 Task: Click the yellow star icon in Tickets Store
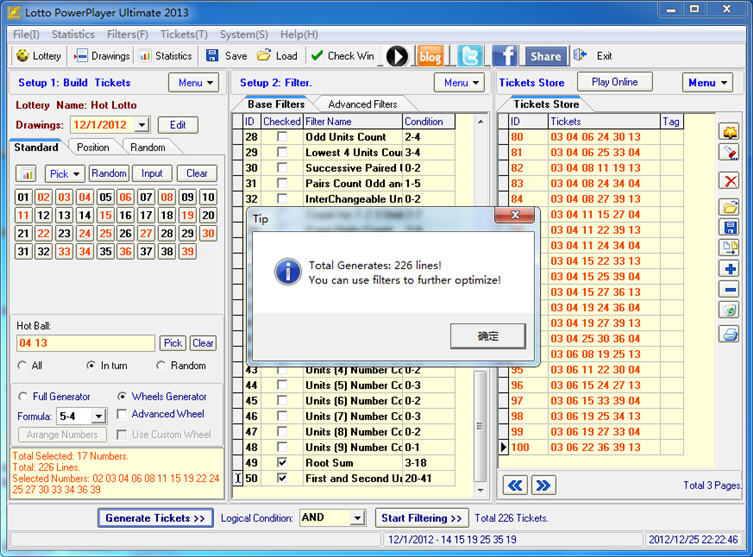729,131
